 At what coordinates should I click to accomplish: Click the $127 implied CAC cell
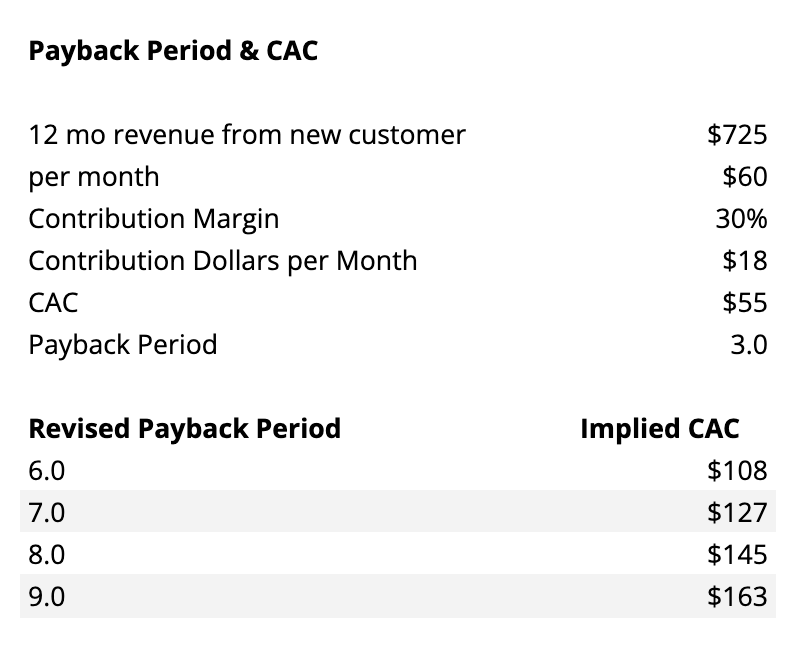tap(736, 512)
